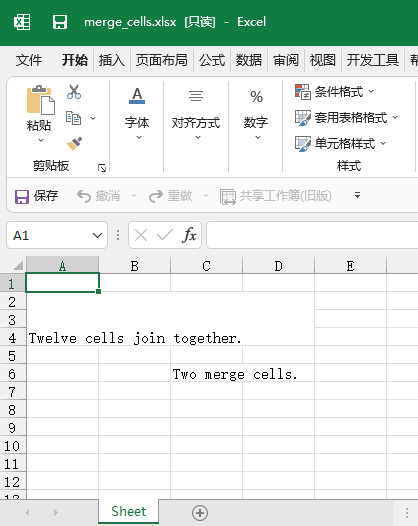Click the 保存 save button in quick toolbar
This screenshot has width=418, height=526.
tap(37, 196)
